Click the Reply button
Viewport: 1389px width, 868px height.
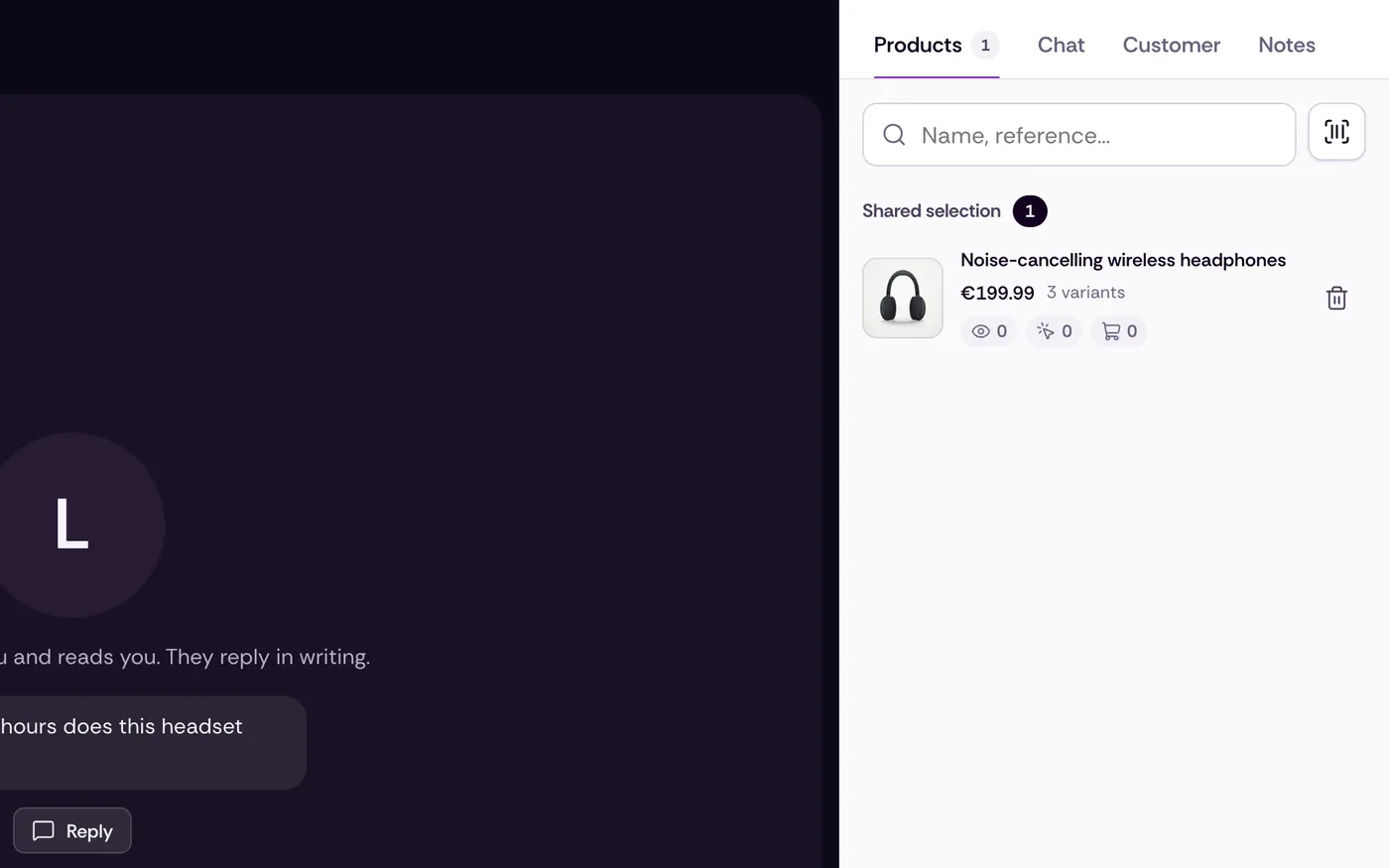[x=72, y=830]
